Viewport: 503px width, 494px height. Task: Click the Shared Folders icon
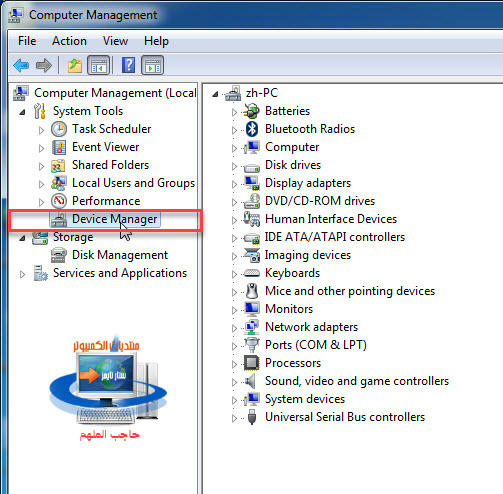pyautogui.click(x=58, y=165)
